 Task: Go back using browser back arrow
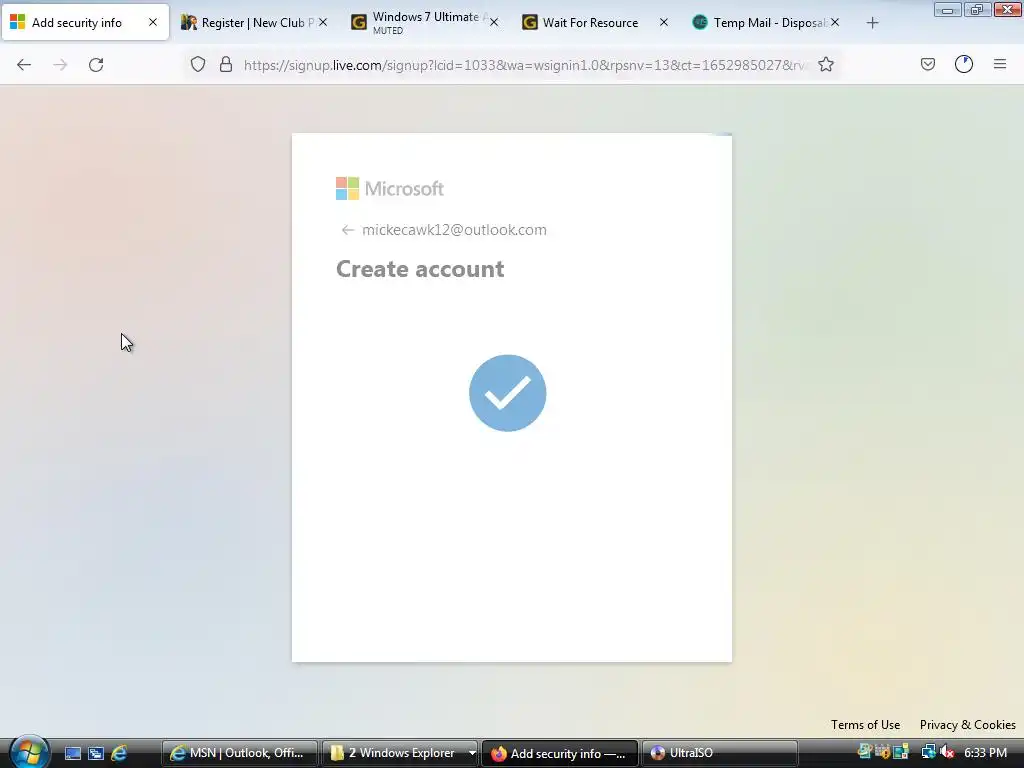tap(24, 65)
